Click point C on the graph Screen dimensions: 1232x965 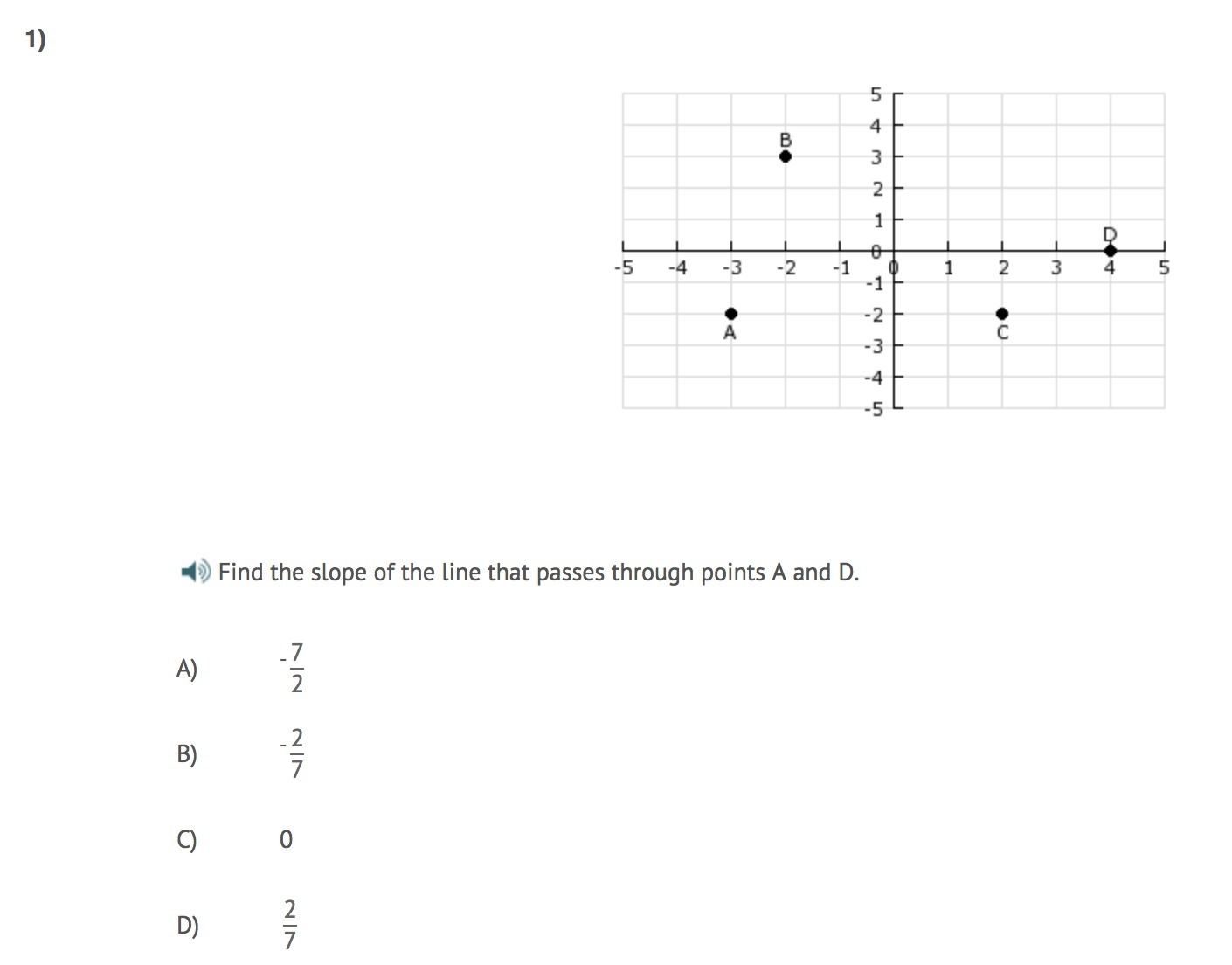(1002, 314)
